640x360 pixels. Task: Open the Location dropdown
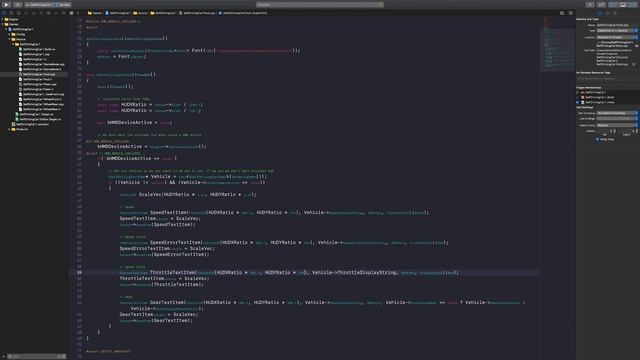click(x=617, y=37)
